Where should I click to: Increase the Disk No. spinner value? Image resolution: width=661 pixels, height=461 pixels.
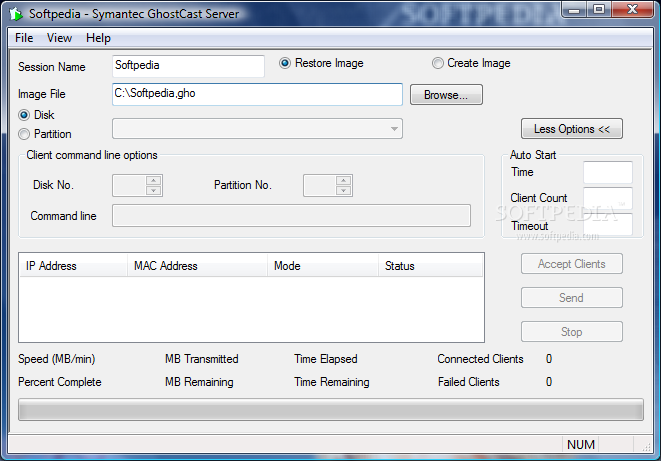click(153, 180)
